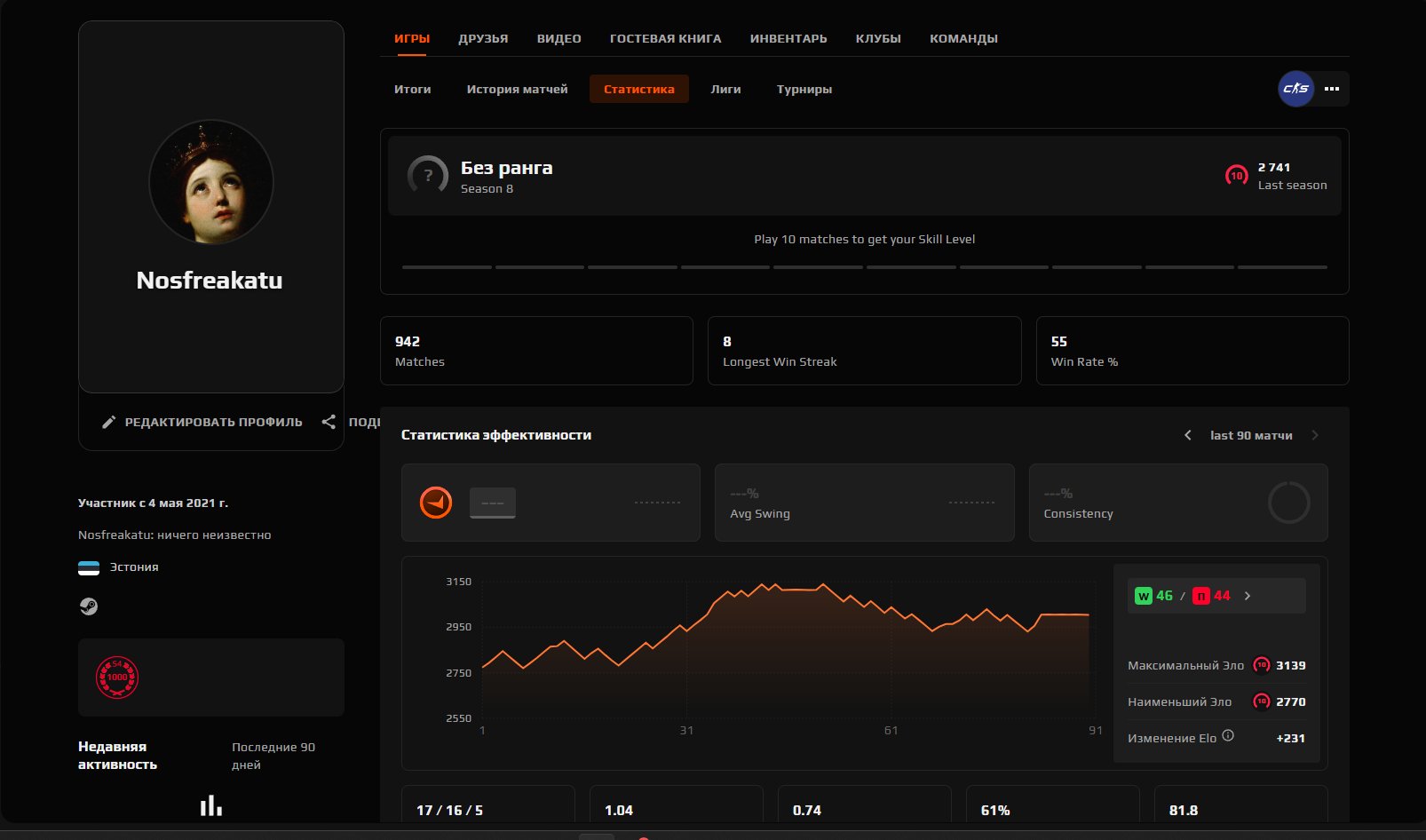
Task: Click РЕДАКТИРОВАТЬ ПРОФИЛЬ button
Action: click(x=202, y=422)
